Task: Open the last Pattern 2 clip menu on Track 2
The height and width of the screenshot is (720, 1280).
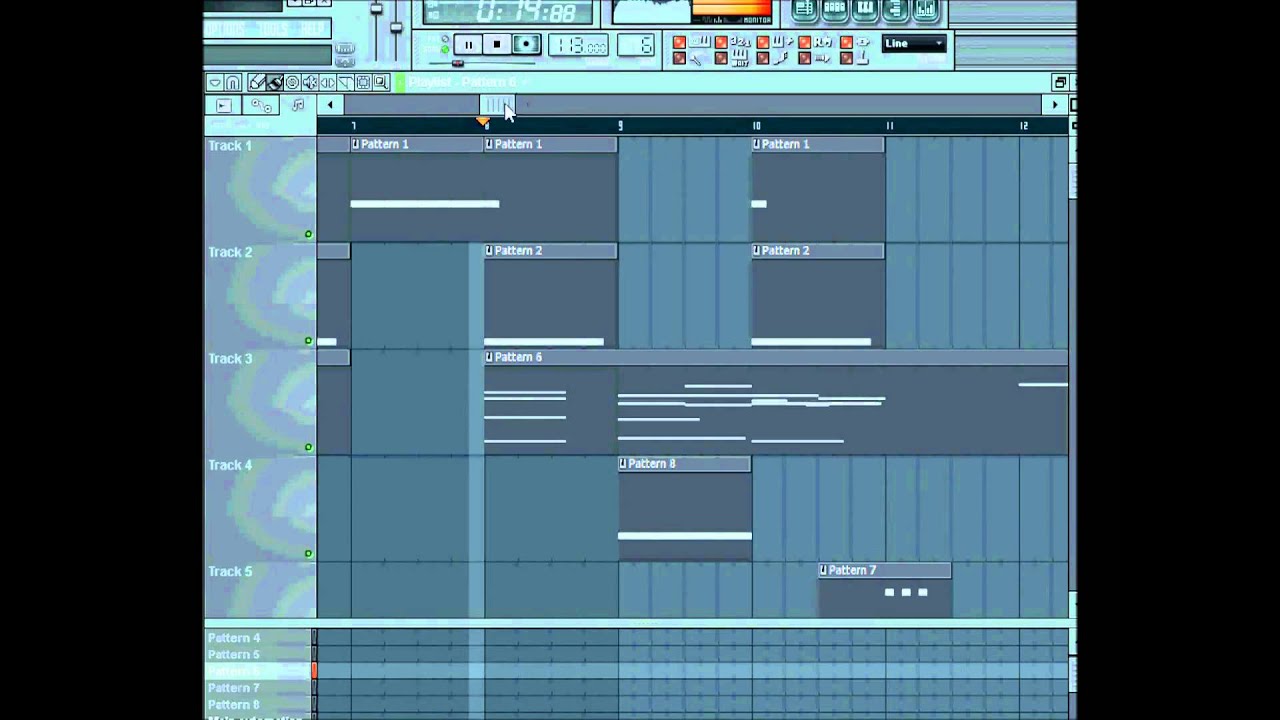Action: pos(757,250)
